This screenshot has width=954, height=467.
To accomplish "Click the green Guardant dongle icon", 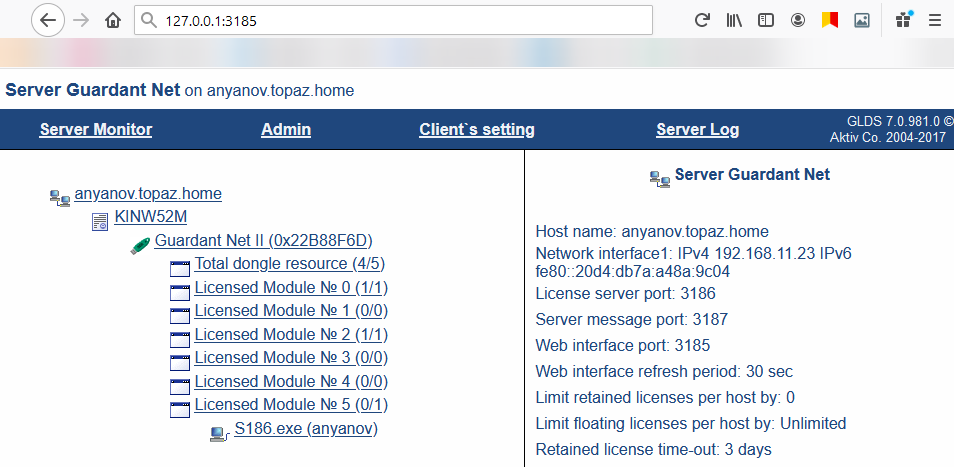I will point(140,244).
